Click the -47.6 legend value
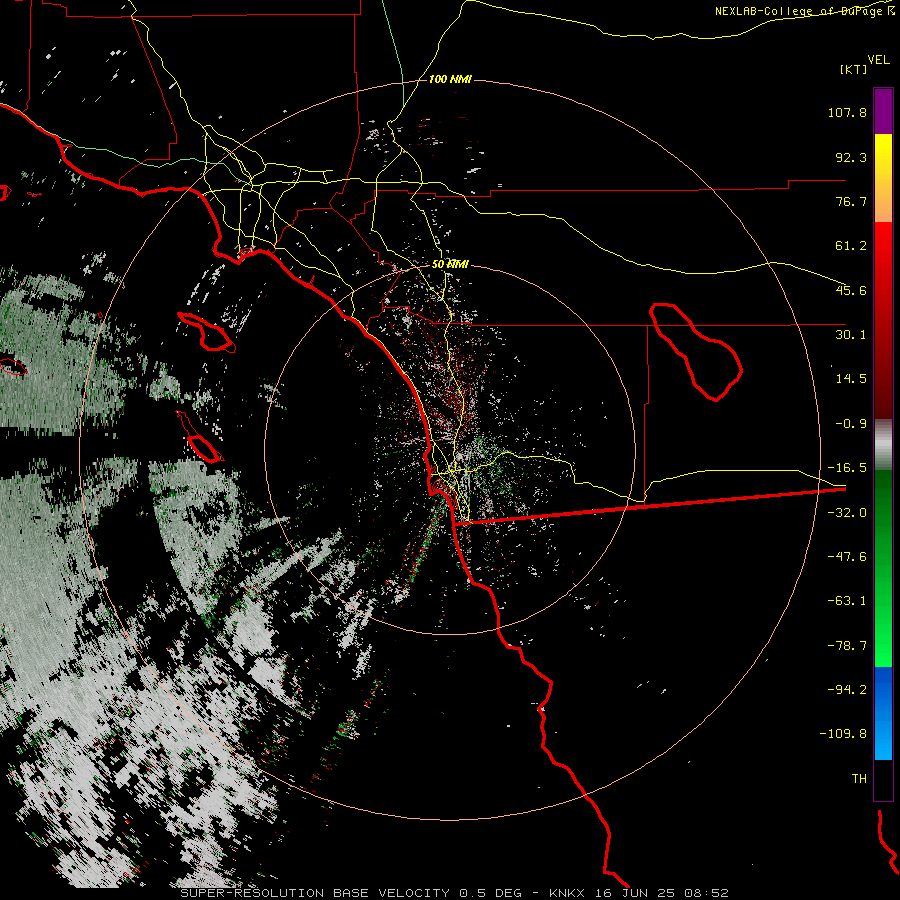Image resolution: width=900 pixels, height=900 pixels. pyautogui.click(x=847, y=557)
